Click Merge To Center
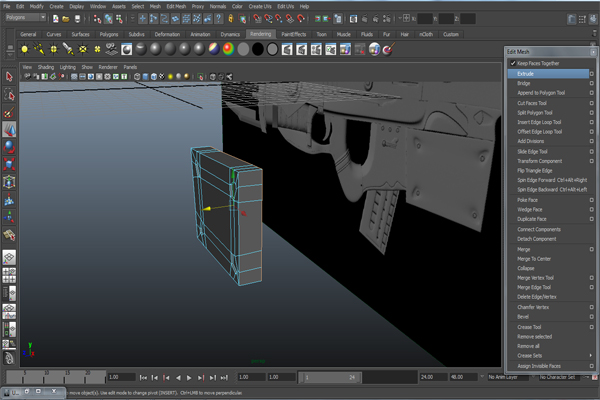The height and width of the screenshot is (400, 600). coord(534,259)
